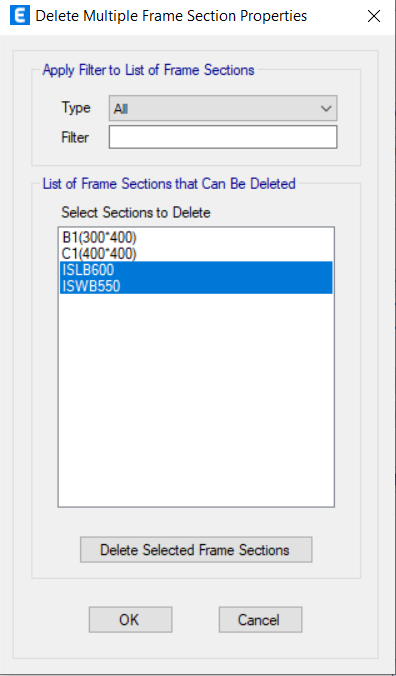Click the Filter label
396x676 pixels.
[75, 138]
